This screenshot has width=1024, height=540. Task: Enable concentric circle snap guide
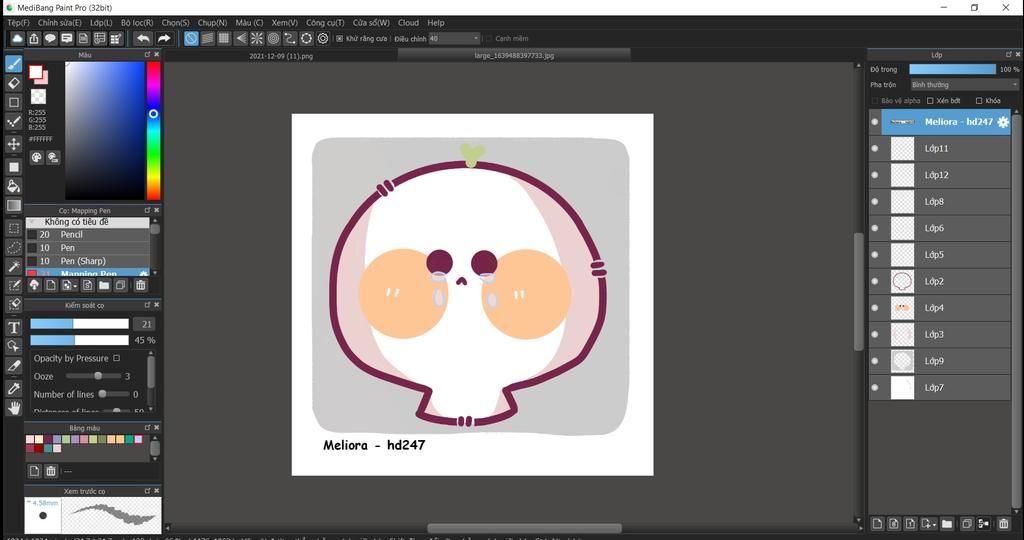coord(274,39)
